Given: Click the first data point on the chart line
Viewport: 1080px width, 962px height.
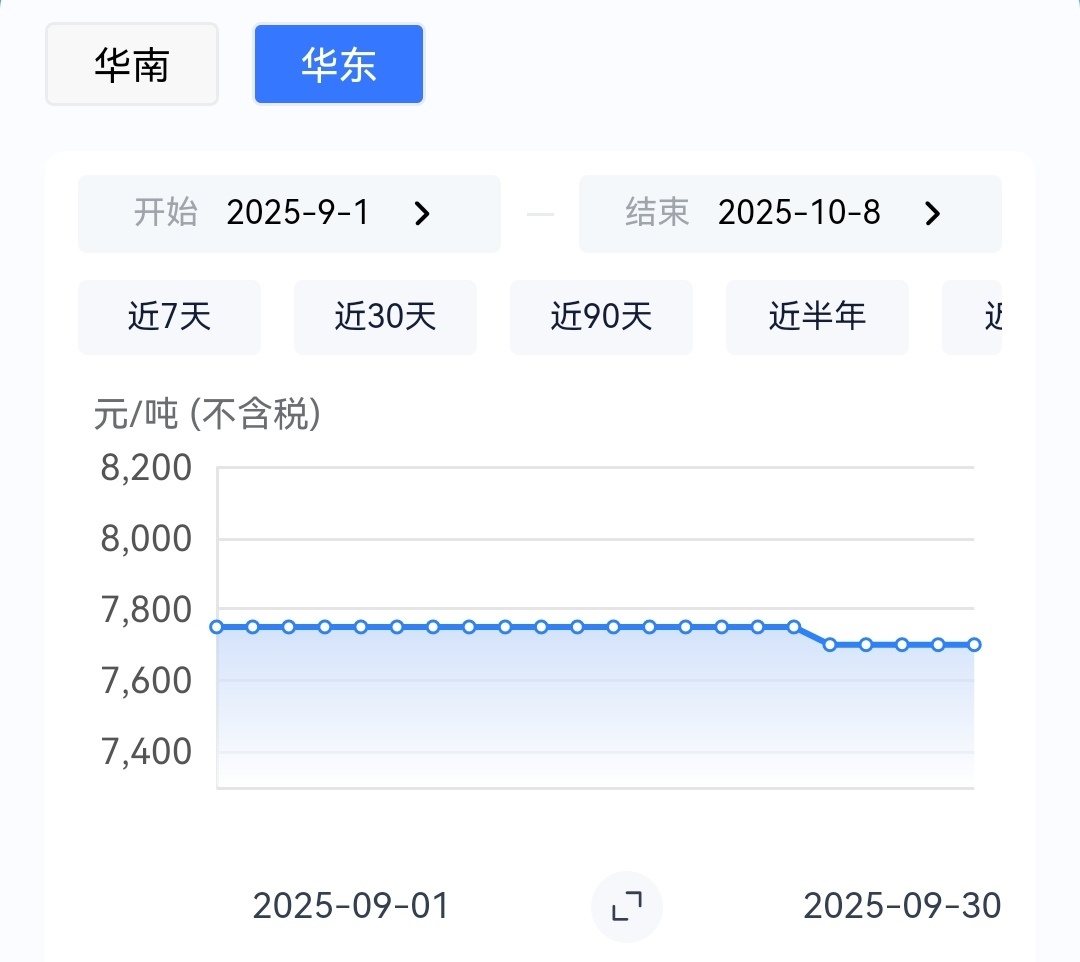Looking at the screenshot, I should point(217,627).
